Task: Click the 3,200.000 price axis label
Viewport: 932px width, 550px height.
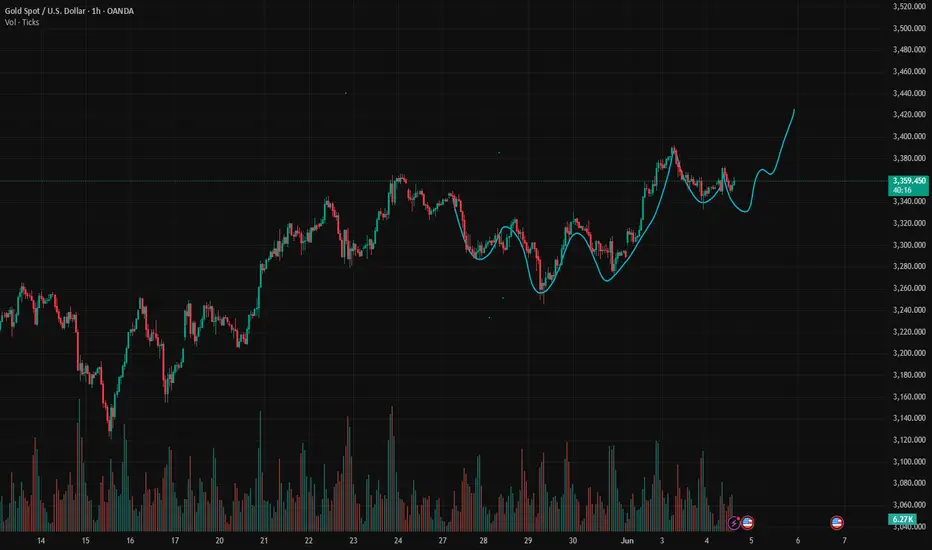Action: (909, 353)
